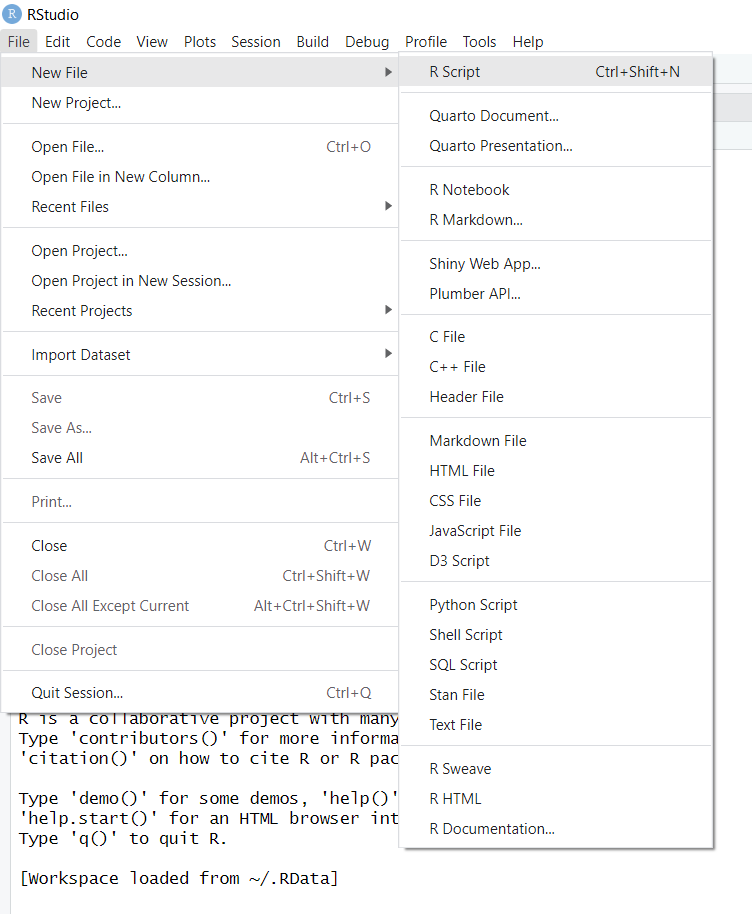Viewport: 752px width, 914px height.
Task: Select Print... menu item
Action: (x=200, y=502)
